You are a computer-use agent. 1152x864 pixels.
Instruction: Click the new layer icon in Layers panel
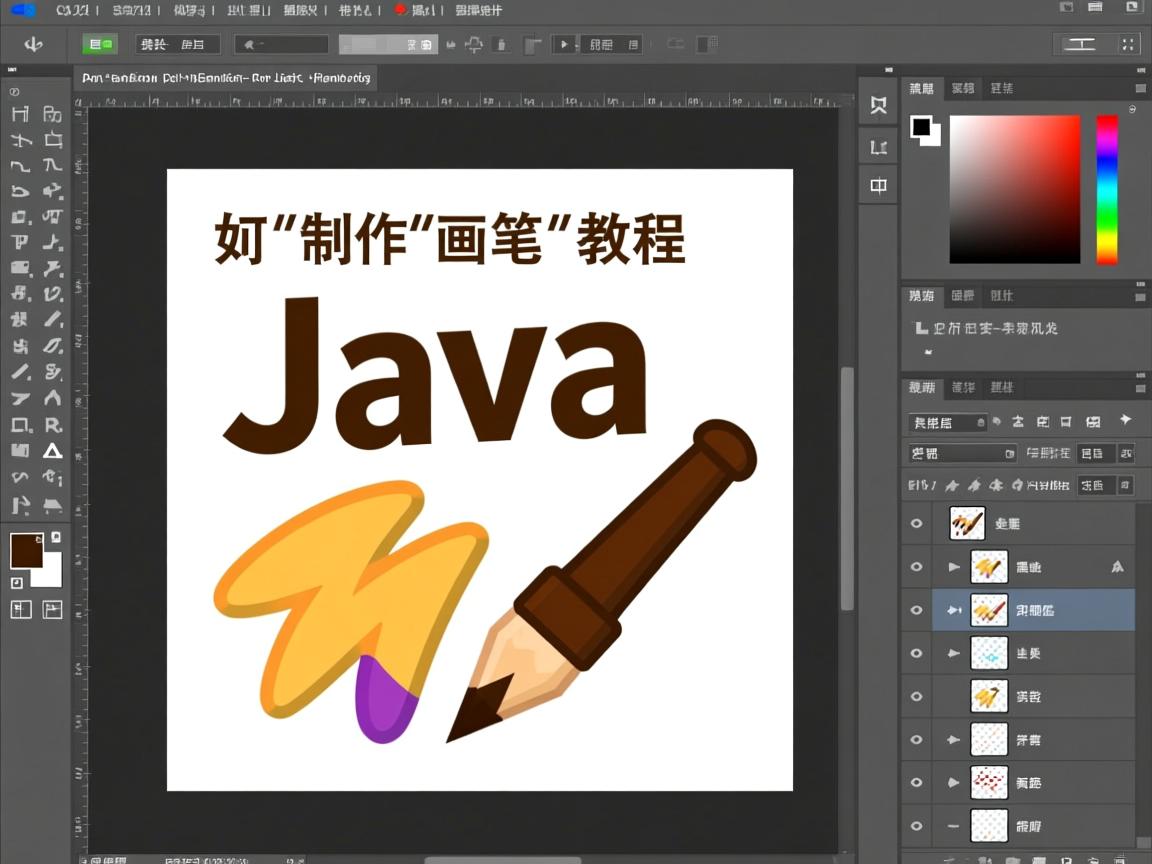[x=1095, y=858]
